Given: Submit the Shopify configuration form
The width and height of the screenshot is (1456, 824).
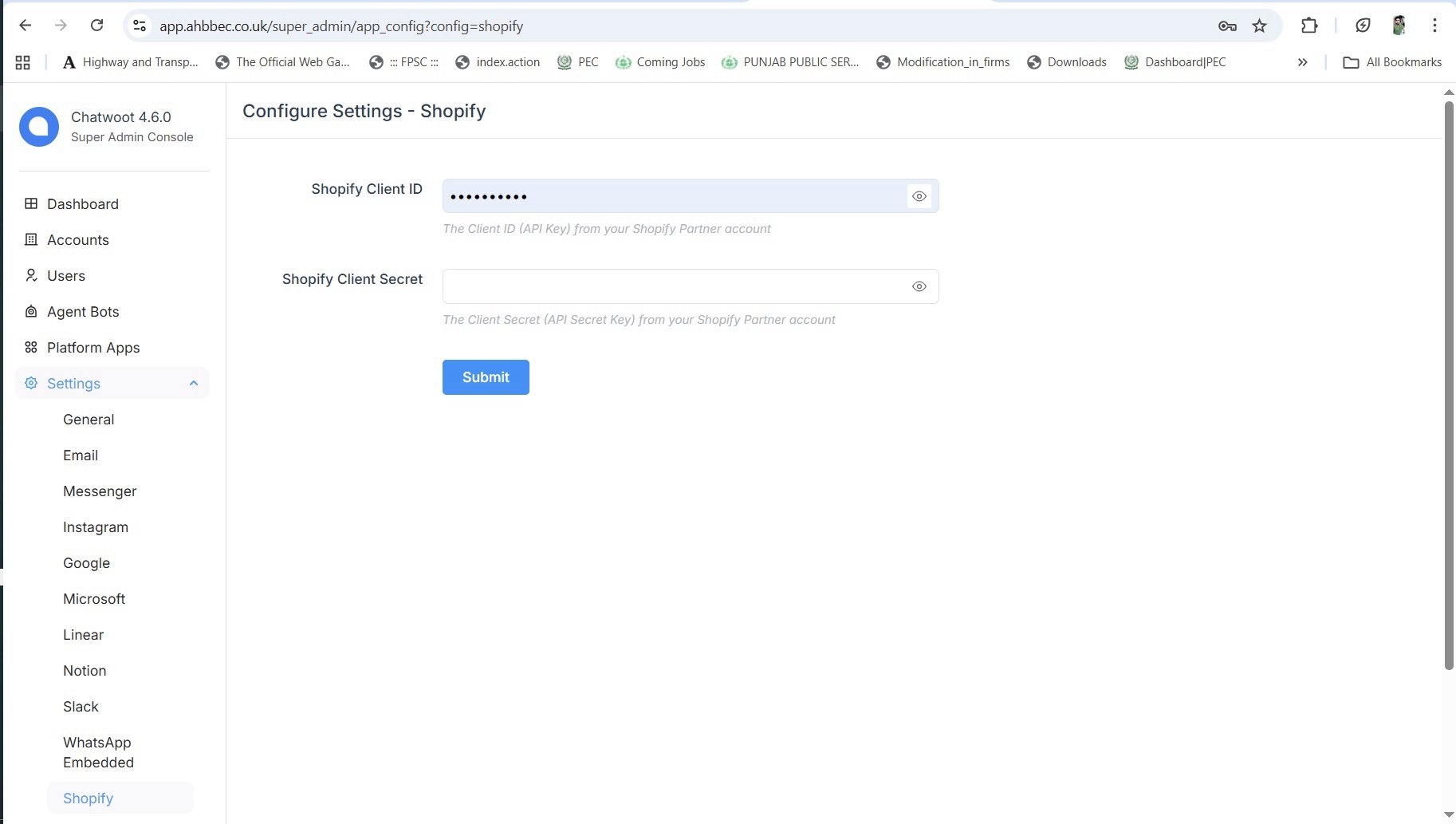Looking at the screenshot, I should tap(486, 377).
